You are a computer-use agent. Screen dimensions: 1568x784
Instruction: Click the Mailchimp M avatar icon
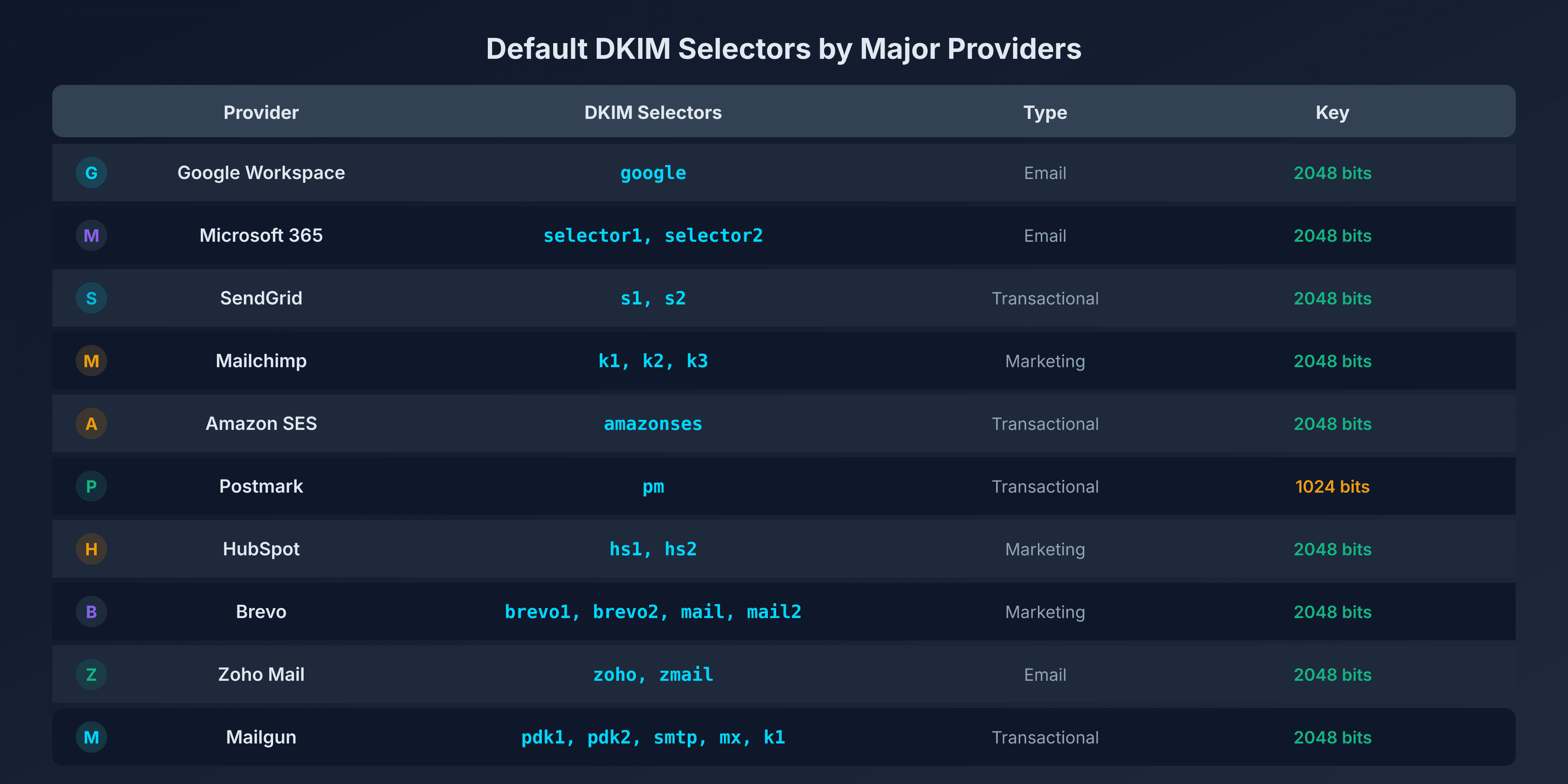coord(91,361)
